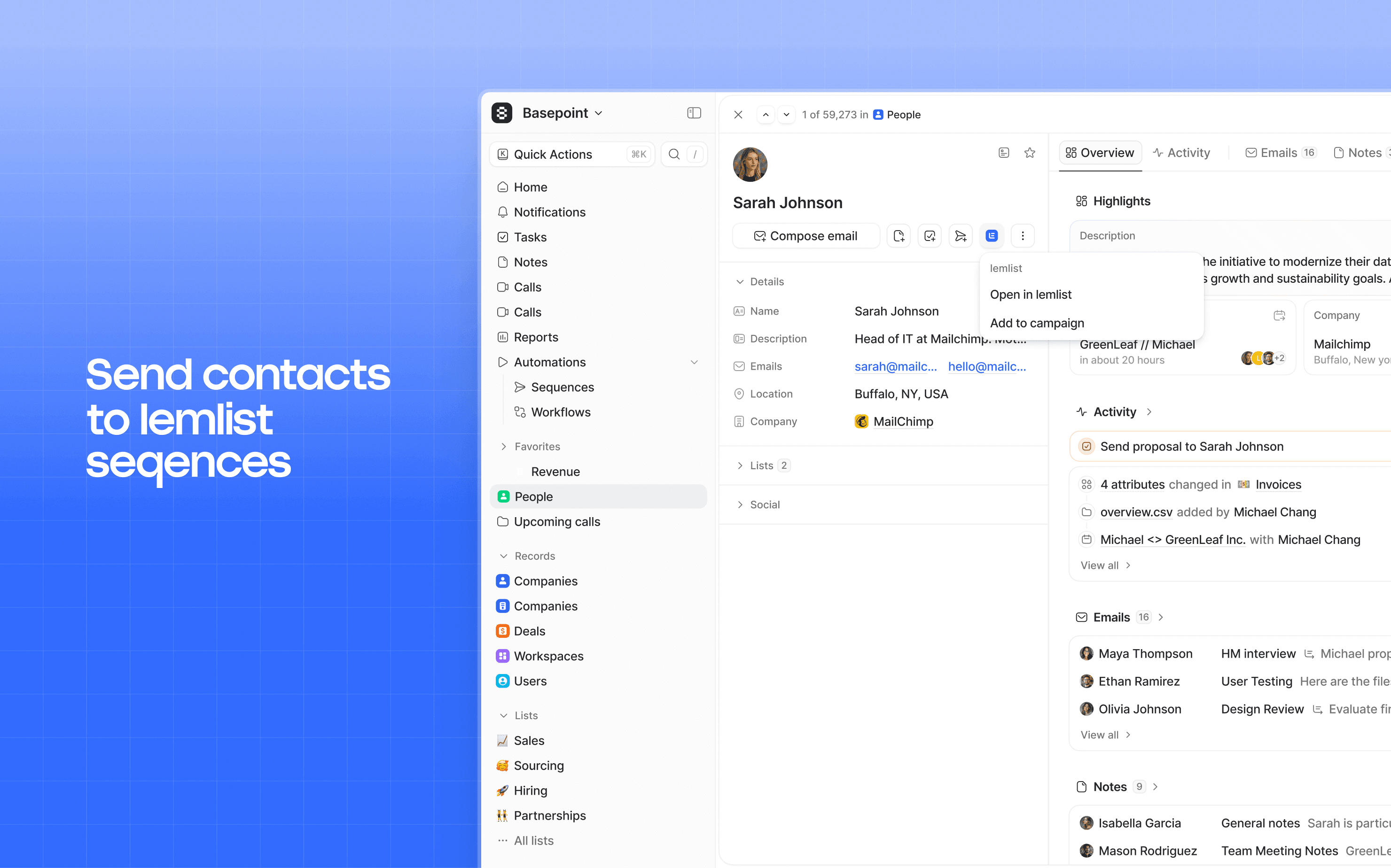1391x868 pixels.
Task: Open the Hiring list
Action: tap(598, 791)
